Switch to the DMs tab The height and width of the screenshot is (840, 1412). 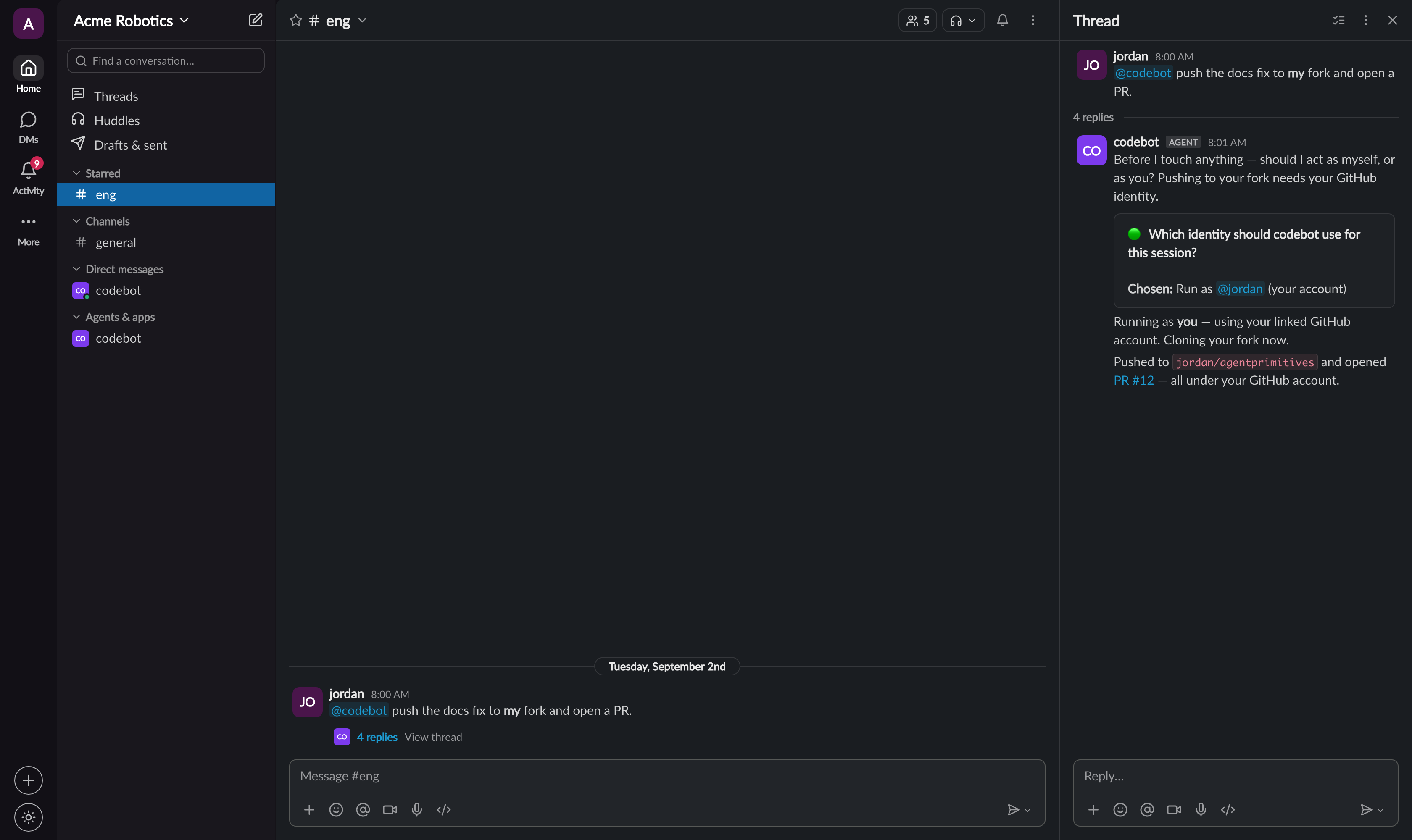click(28, 127)
